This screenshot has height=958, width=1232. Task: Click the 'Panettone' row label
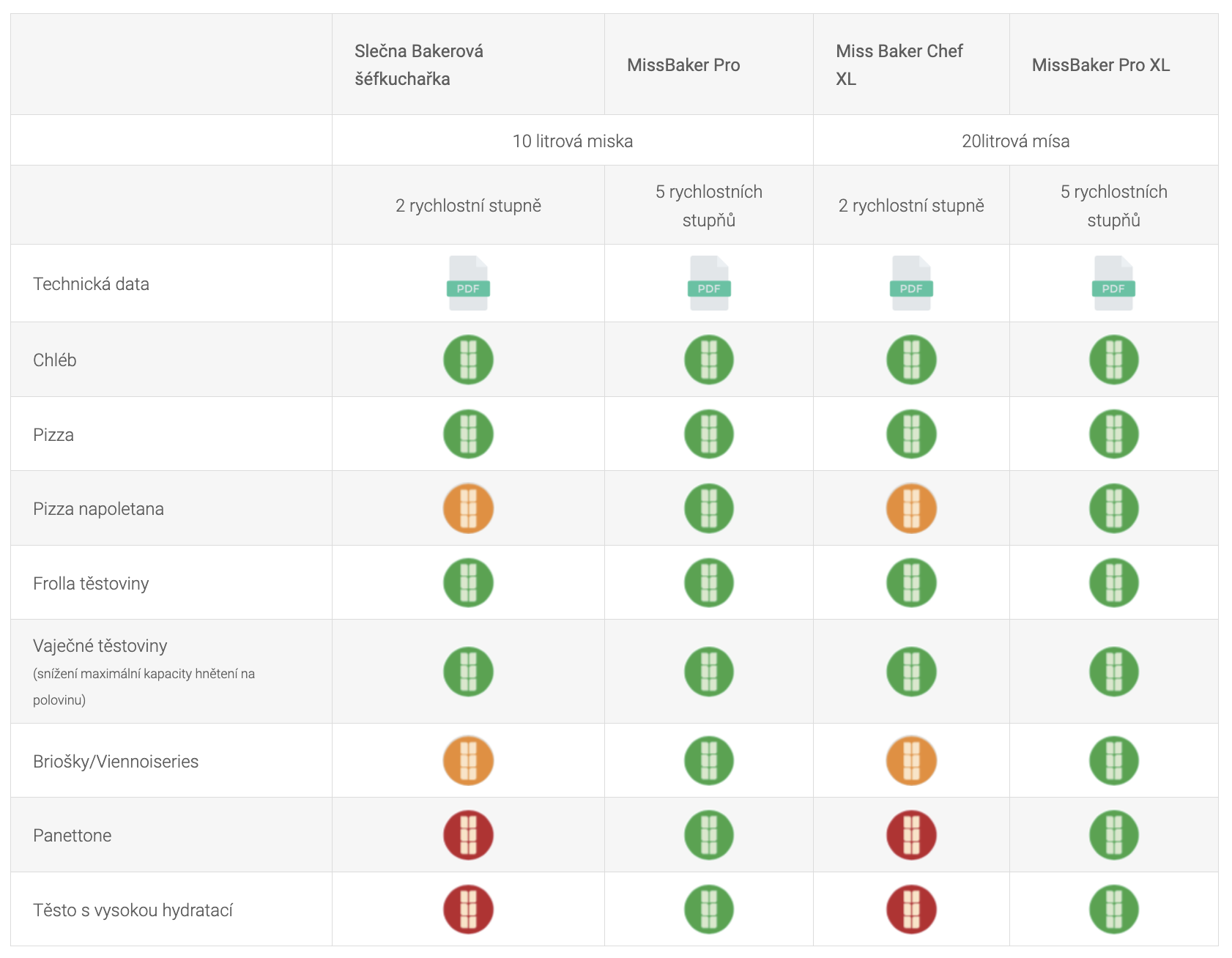click(x=73, y=835)
